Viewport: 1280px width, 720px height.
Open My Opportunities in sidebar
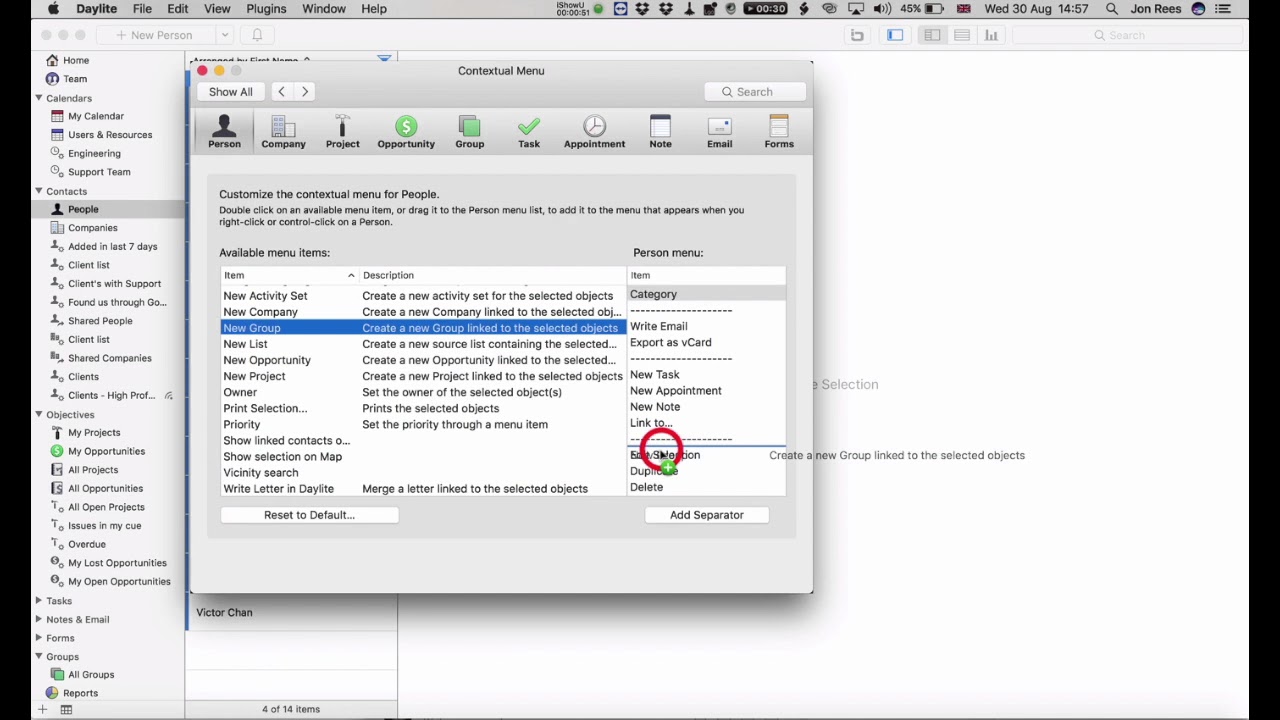point(106,451)
